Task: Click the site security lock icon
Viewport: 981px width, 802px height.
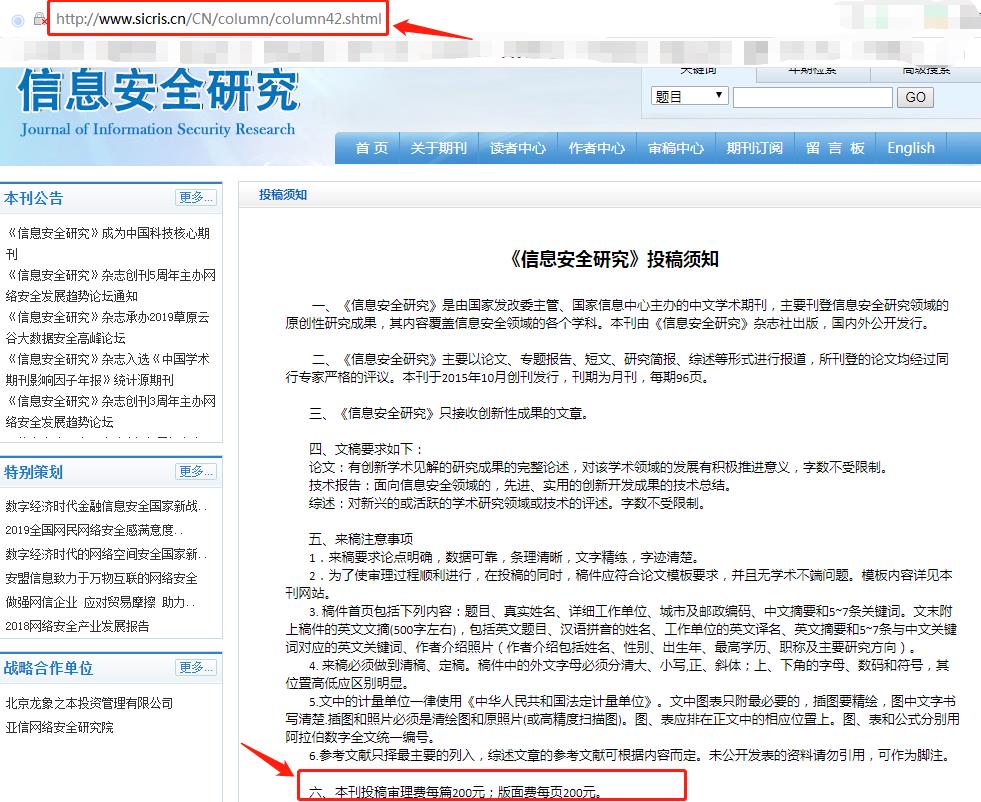Action: click(40, 19)
